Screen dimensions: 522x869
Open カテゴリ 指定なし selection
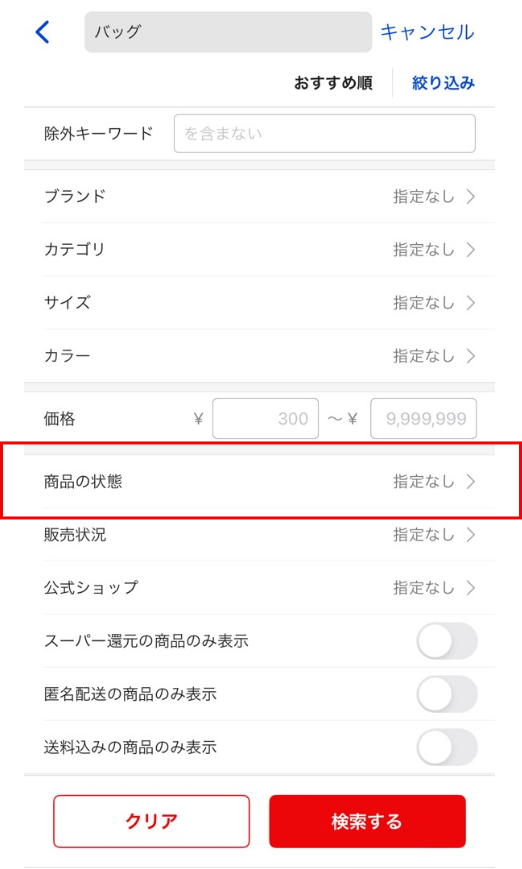[x=423, y=250]
